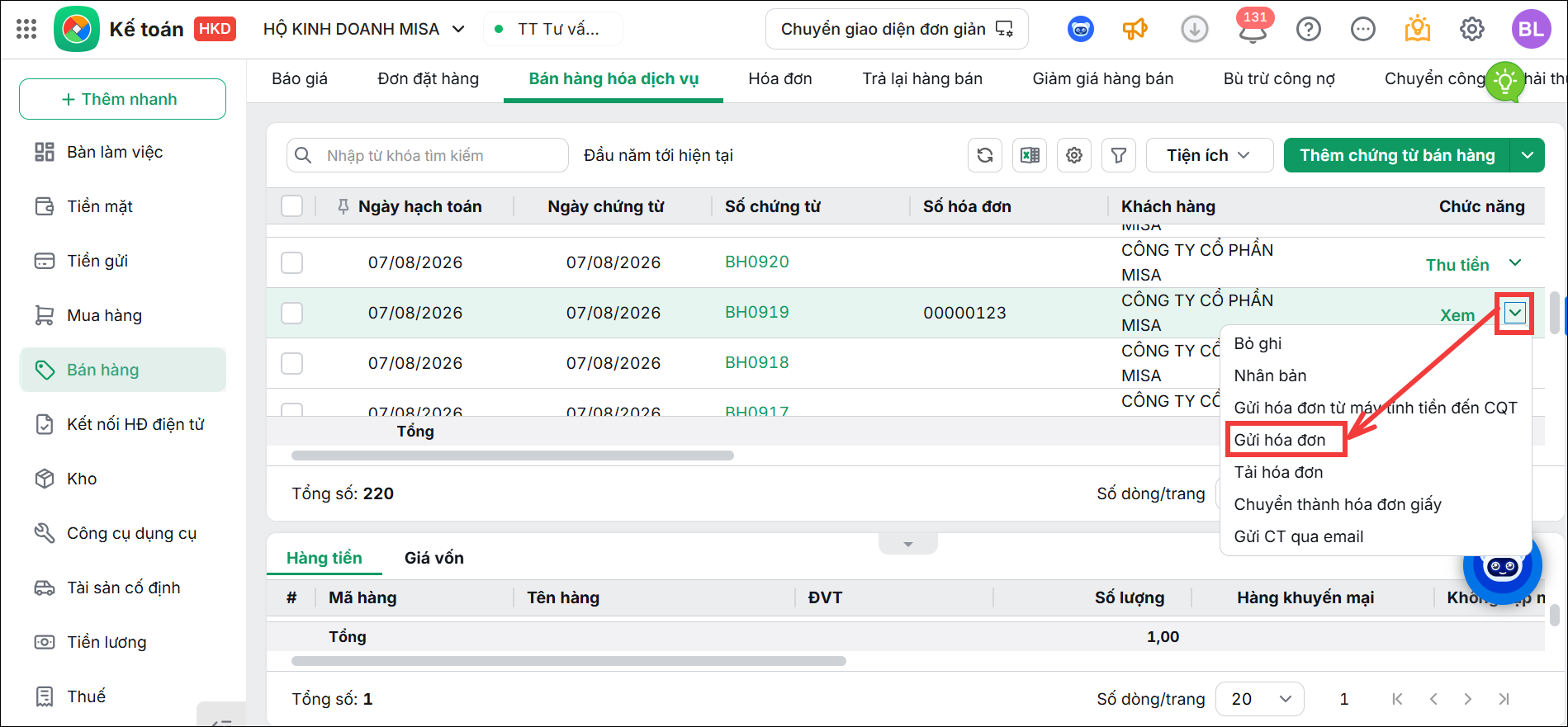
Task: Click Chuyển giao diện đơn giản button
Action: 897,29
